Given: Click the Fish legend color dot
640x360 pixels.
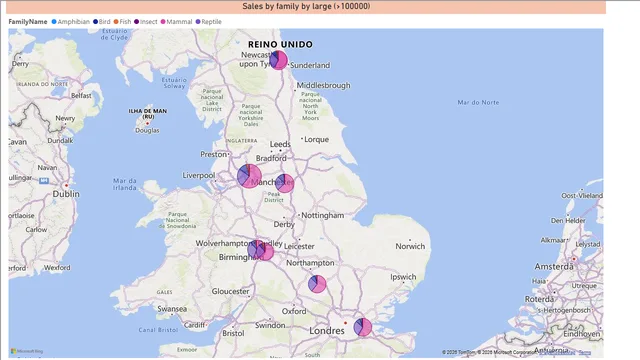Looking at the screenshot, I should pyautogui.click(x=116, y=22).
